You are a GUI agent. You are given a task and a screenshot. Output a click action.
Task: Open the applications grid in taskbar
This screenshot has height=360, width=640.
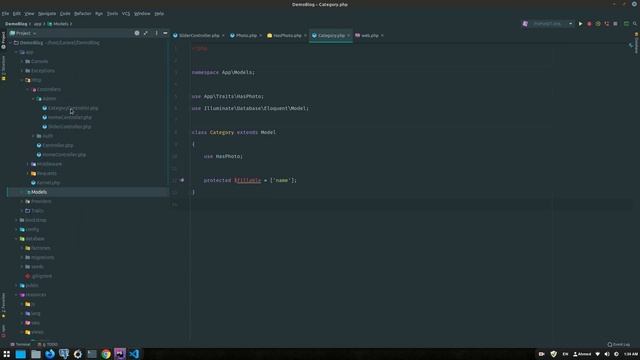[x=7, y=354]
